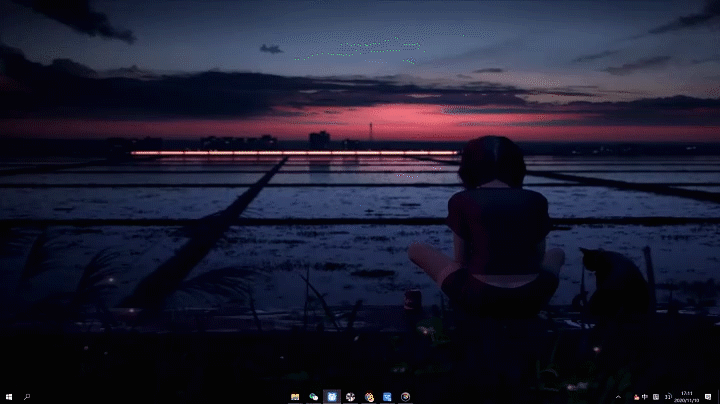Select the highlighted active blue taskbar app
Viewport: 720px width, 404px height.
point(332,396)
